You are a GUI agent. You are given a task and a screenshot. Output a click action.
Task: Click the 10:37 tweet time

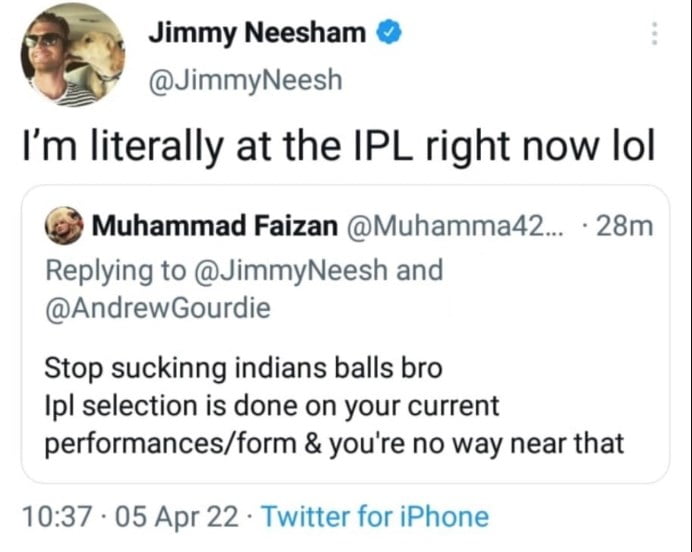pyautogui.click(x=56, y=517)
